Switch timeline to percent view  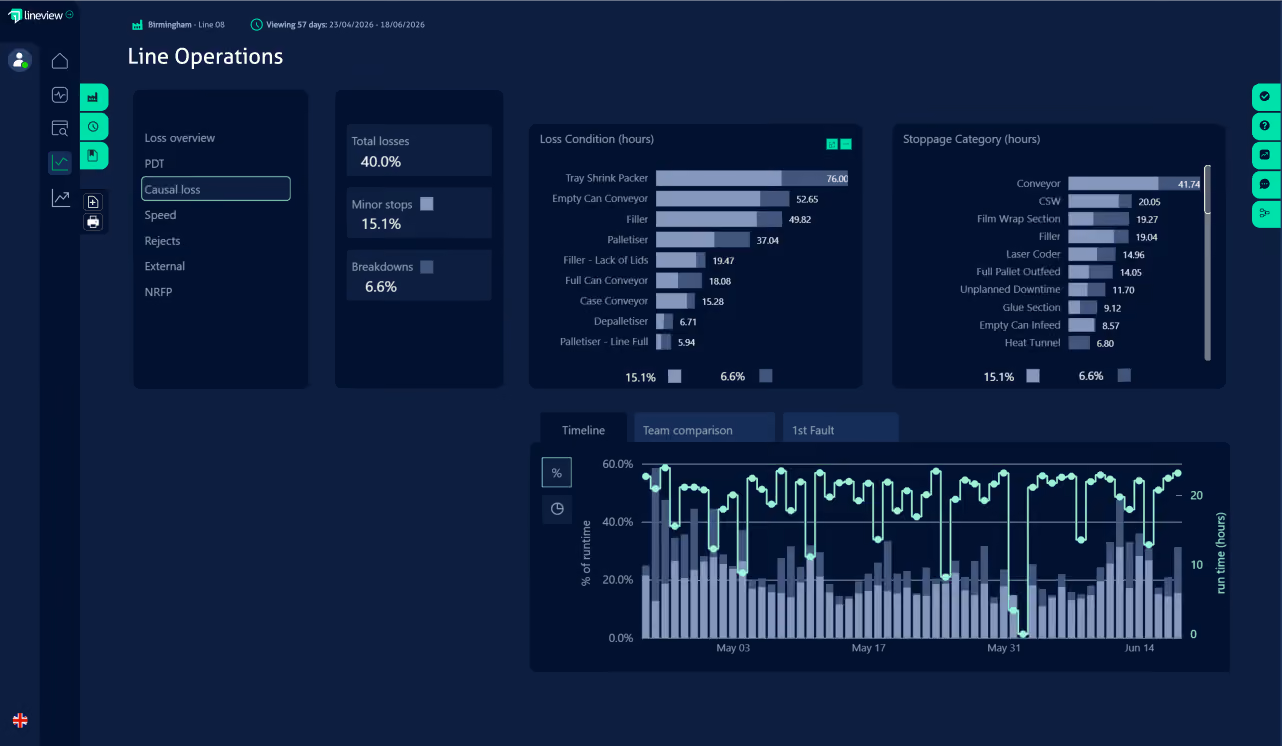pyautogui.click(x=557, y=473)
